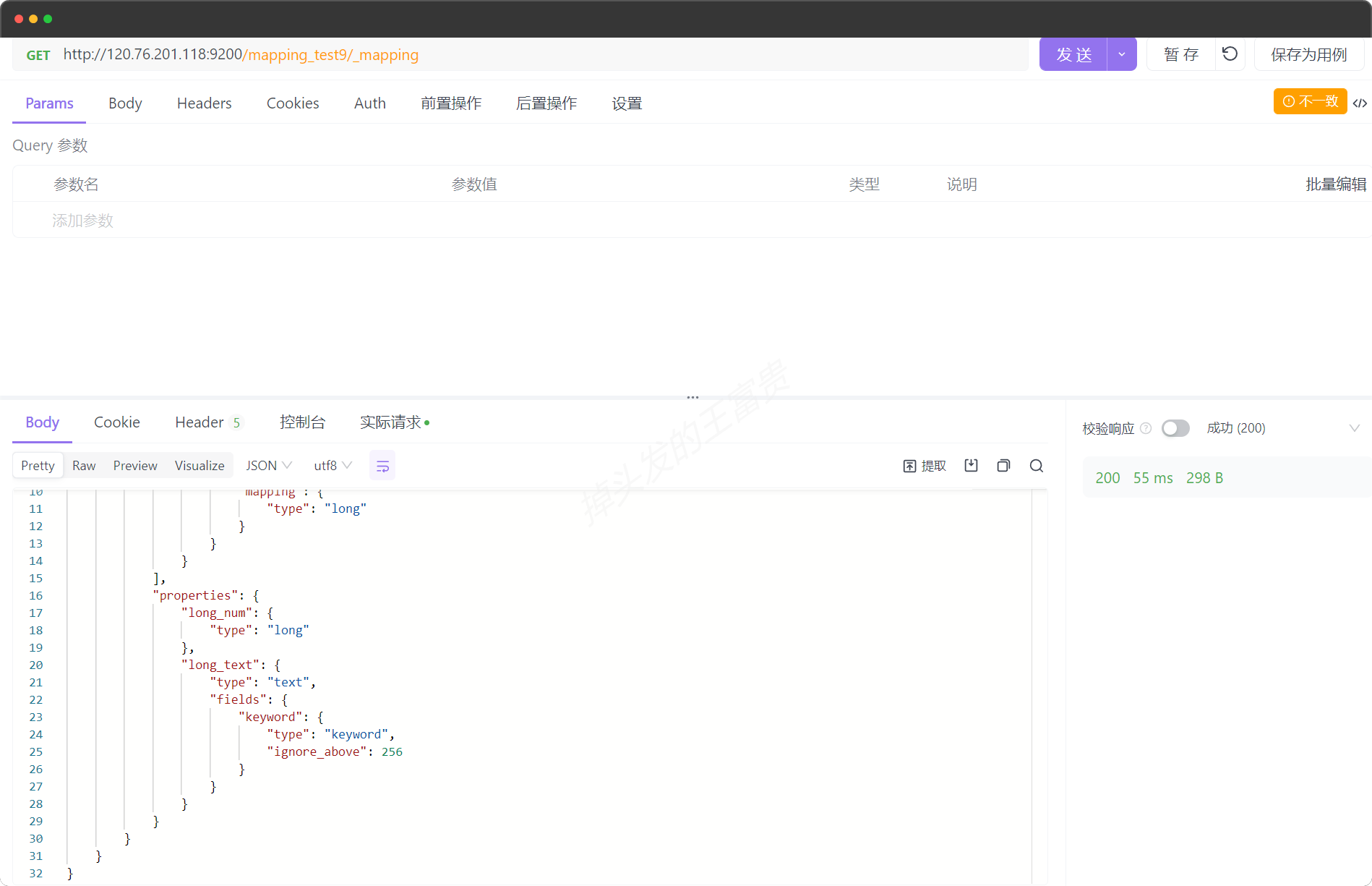Click the "fields" key on line 22
Image resolution: width=1372 pixels, height=886 pixels.
coord(239,699)
